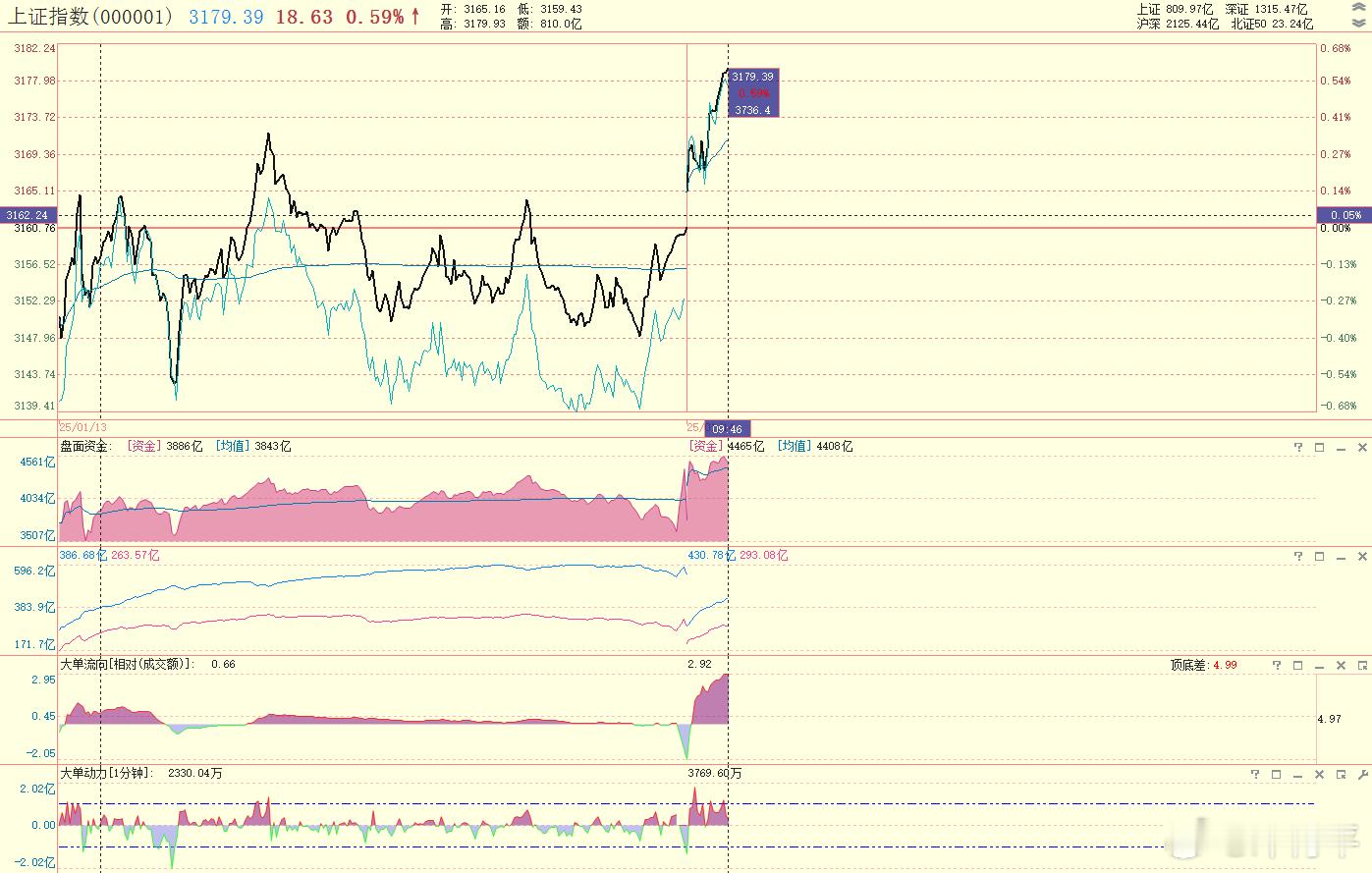
Task: Maximize the 大单动力 panel
Action: click(1276, 774)
